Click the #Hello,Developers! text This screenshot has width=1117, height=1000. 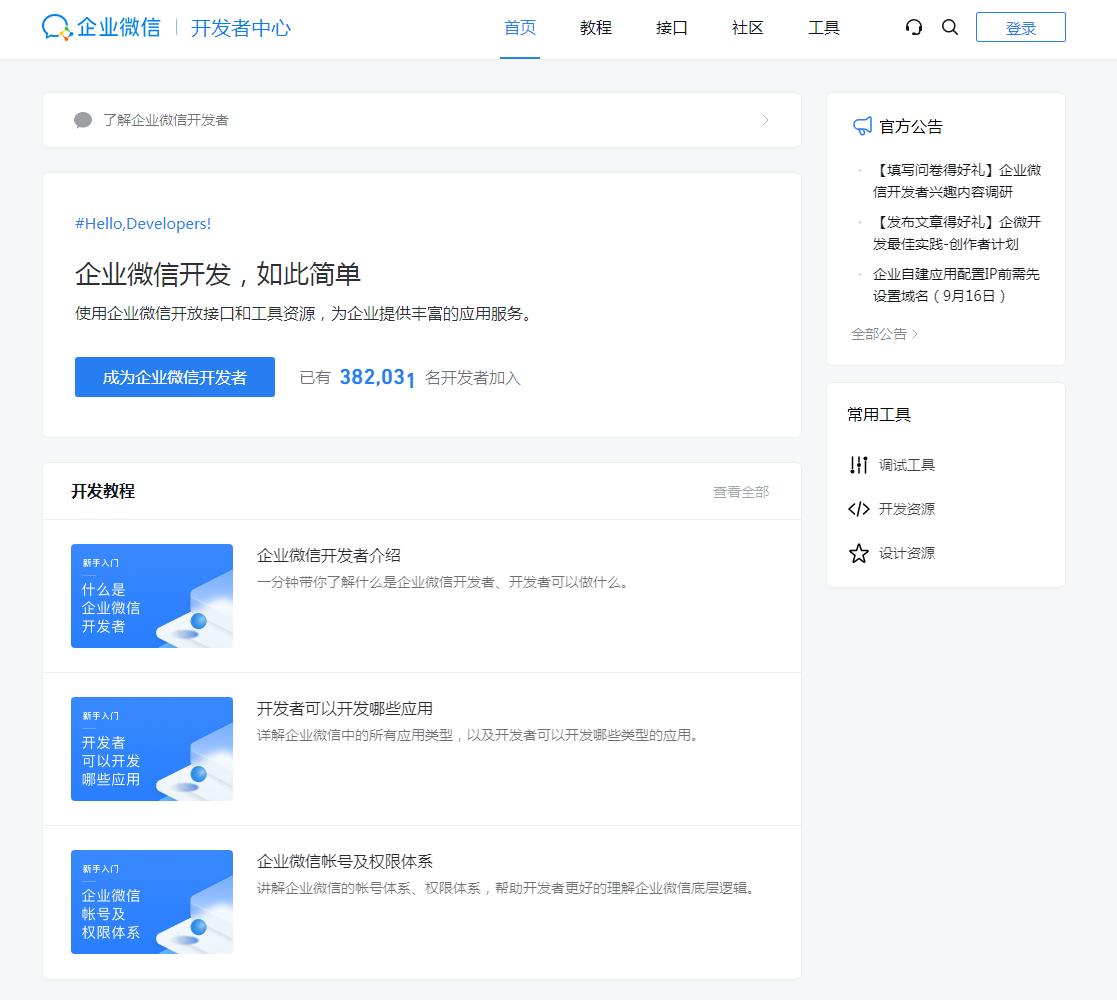click(143, 224)
